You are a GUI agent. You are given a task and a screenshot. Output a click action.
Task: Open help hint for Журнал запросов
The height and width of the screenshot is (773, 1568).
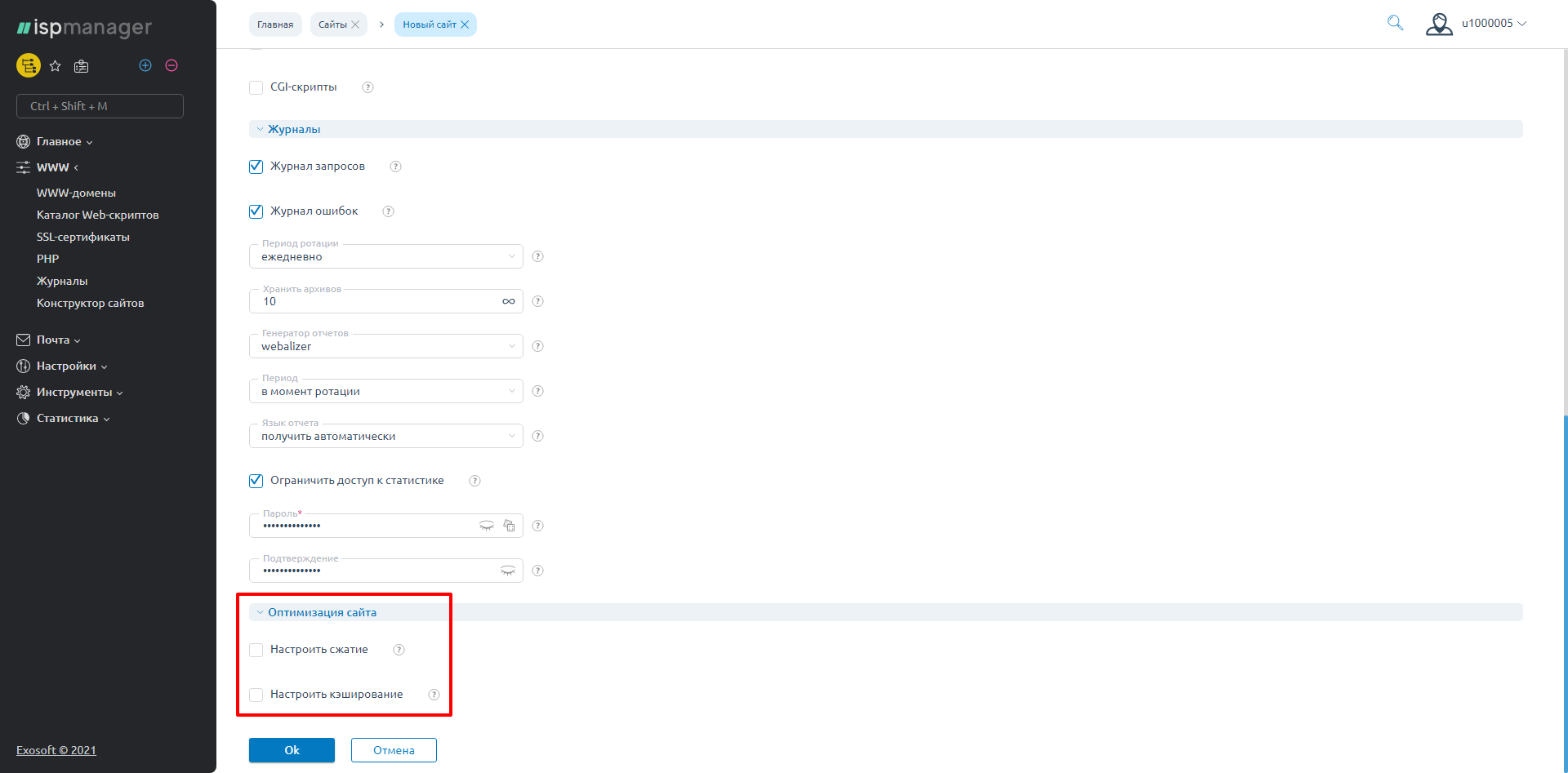coord(395,167)
